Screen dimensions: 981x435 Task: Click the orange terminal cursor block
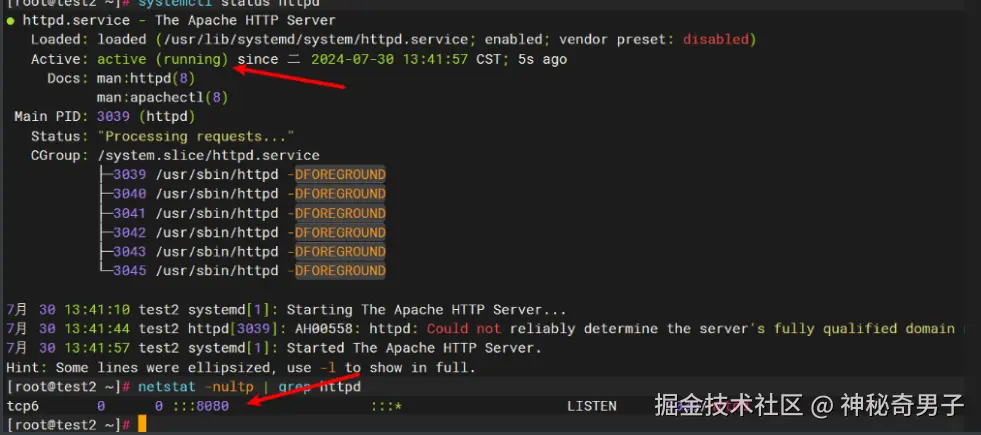(x=142, y=424)
